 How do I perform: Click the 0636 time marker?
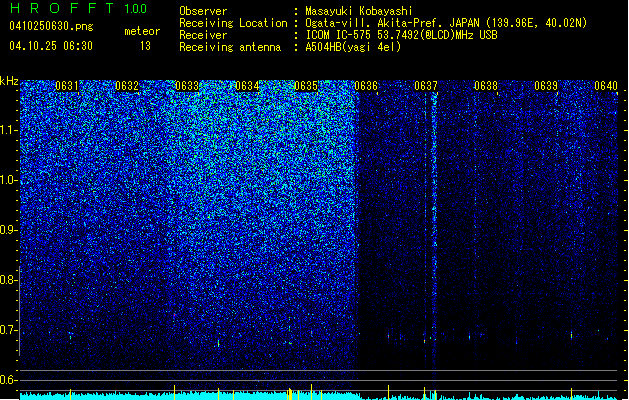(366, 86)
